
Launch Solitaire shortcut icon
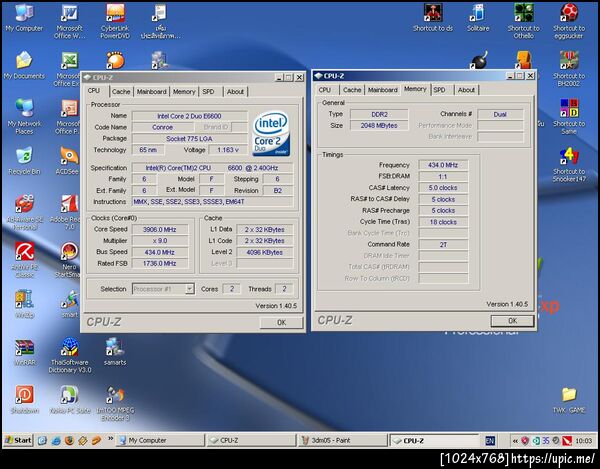[x=478, y=14]
